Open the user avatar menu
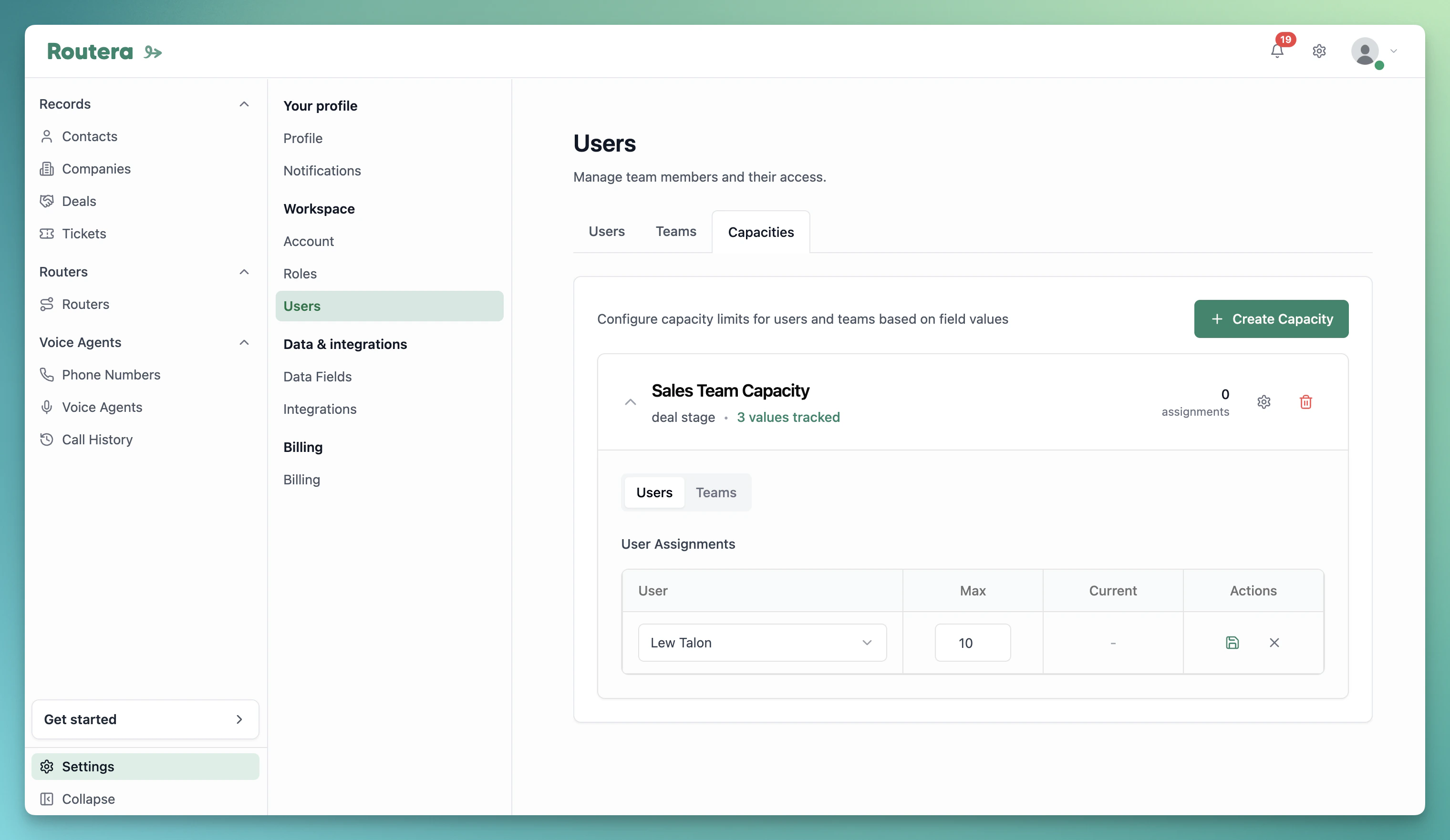This screenshot has width=1450, height=840. point(1365,51)
